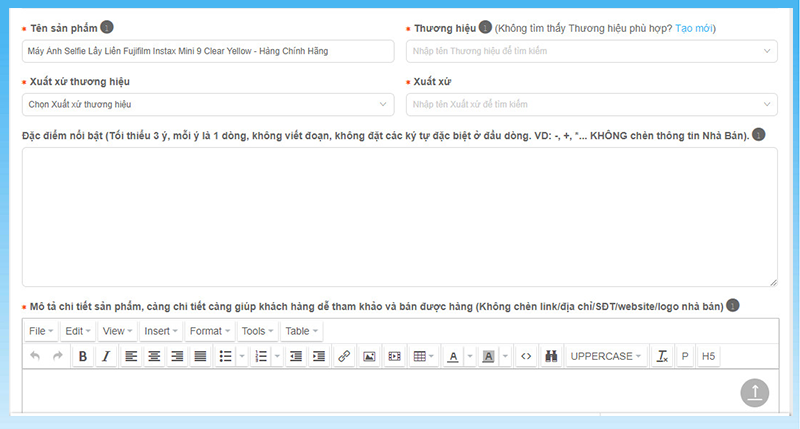Image resolution: width=800 pixels, height=429 pixels.
Task: Expand the Xuất xứ search dropdown
Action: pos(592,104)
